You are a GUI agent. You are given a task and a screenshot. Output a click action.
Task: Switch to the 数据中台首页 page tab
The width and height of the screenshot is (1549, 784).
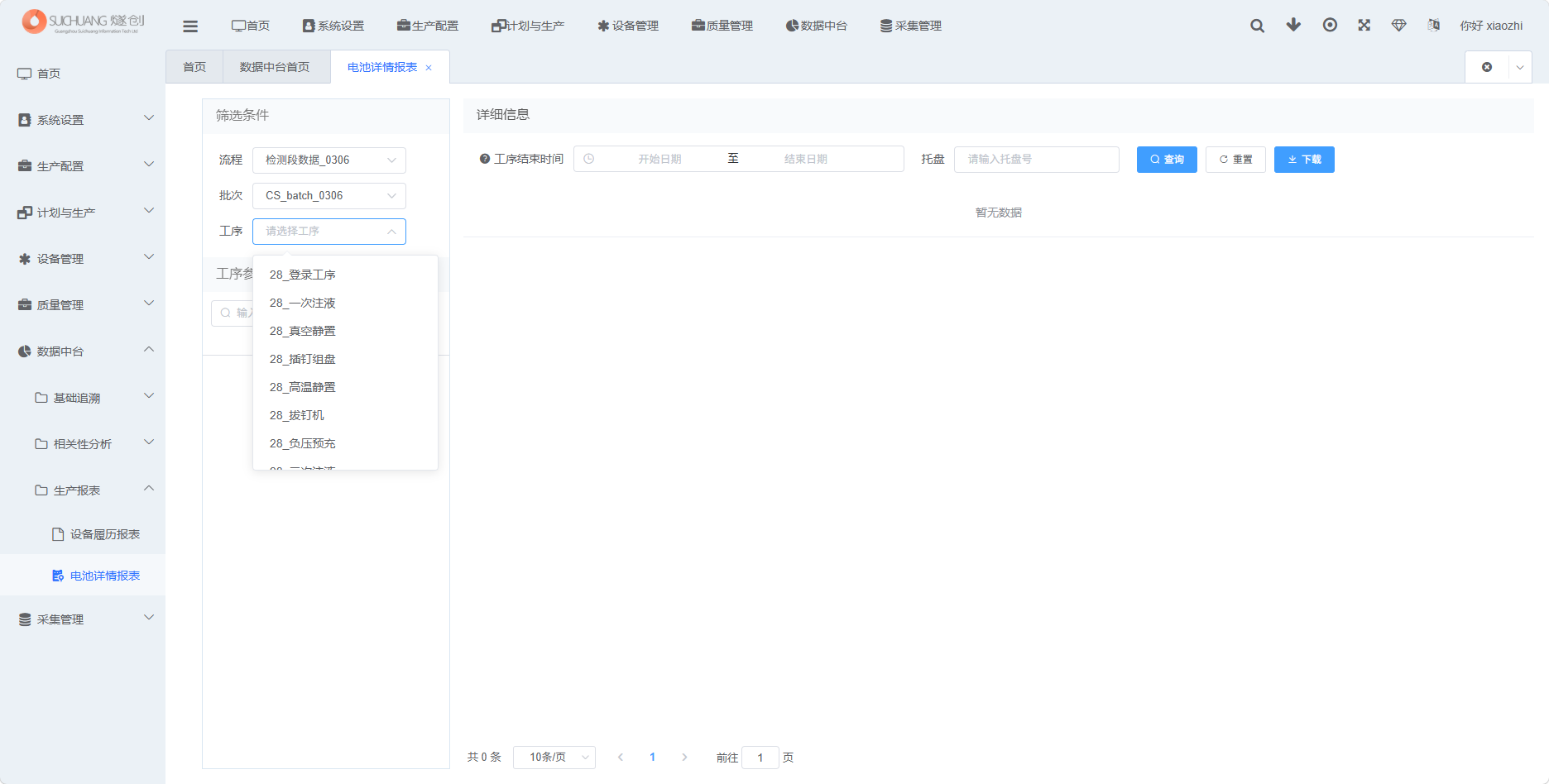(275, 67)
